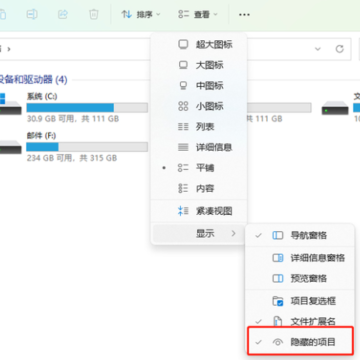The image size is (360, 360).
Task: Toggle 详细信息窗格 details pane
Action: 299,258
